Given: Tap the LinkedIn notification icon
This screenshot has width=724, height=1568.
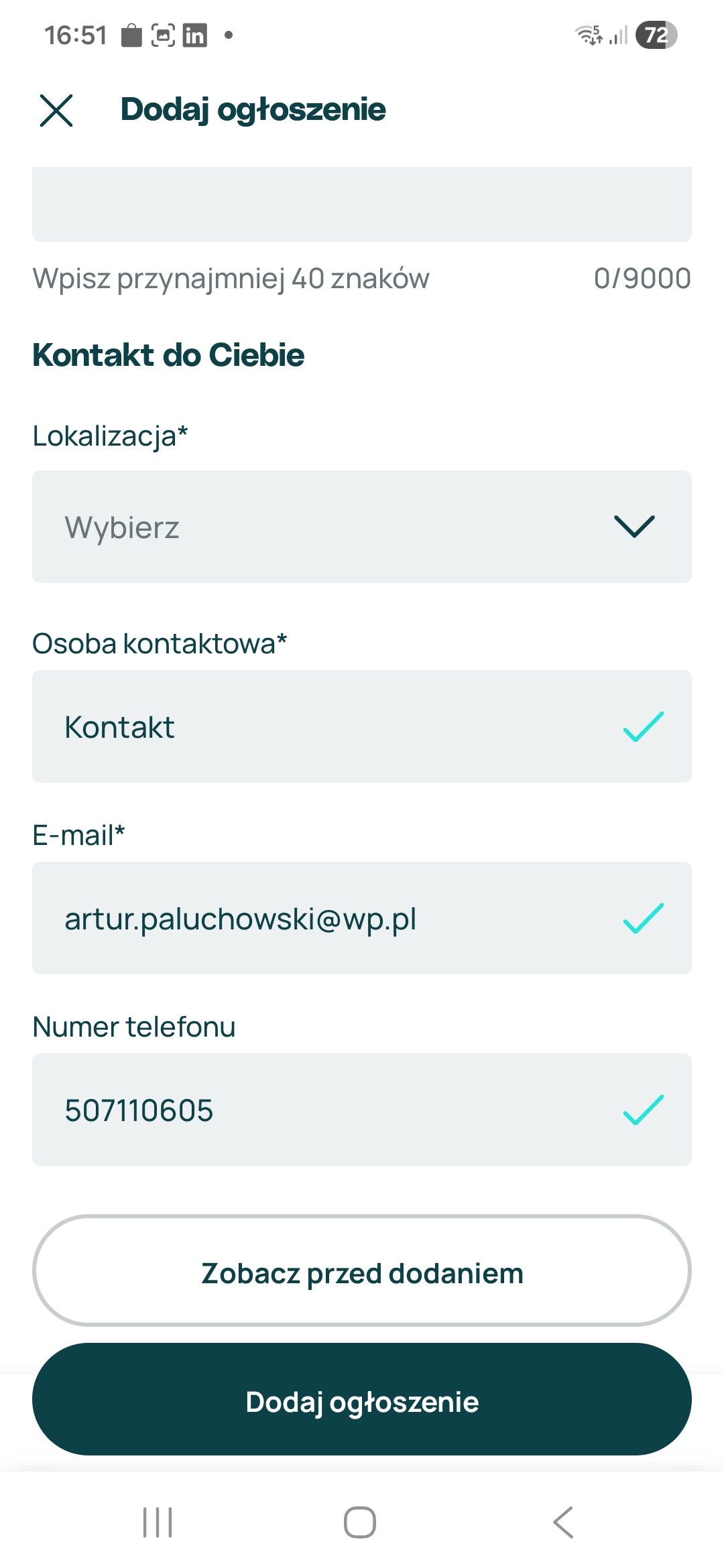Looking at the screenshot, I should click(x=194, y=35).
